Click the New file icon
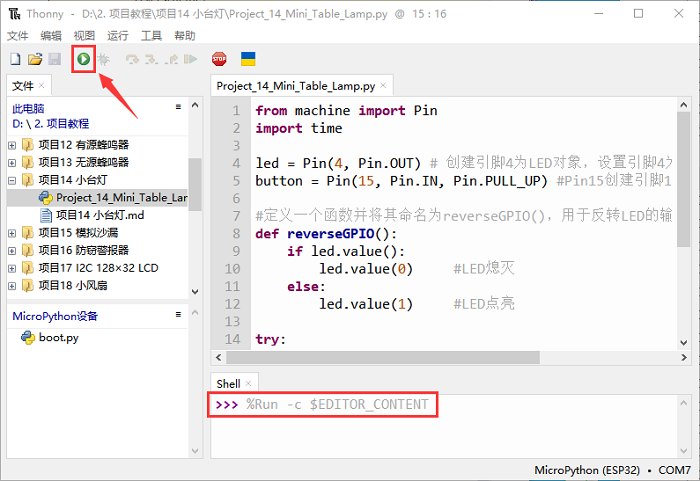The width and height of the screenshot is (700, 481). click(15, 60)
